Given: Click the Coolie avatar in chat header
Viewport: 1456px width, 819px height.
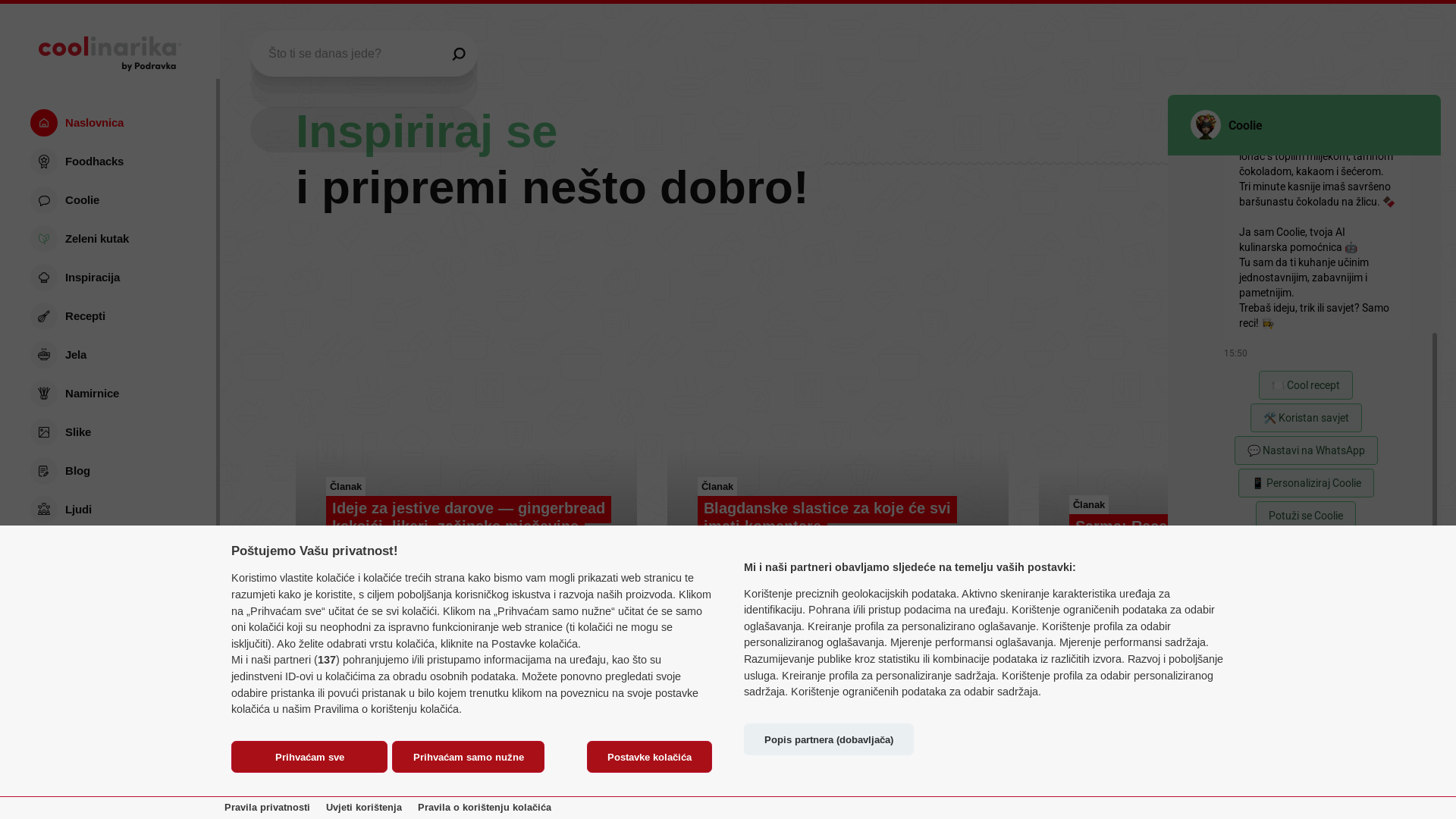Looking at the screenshot, I should 1206,125.
